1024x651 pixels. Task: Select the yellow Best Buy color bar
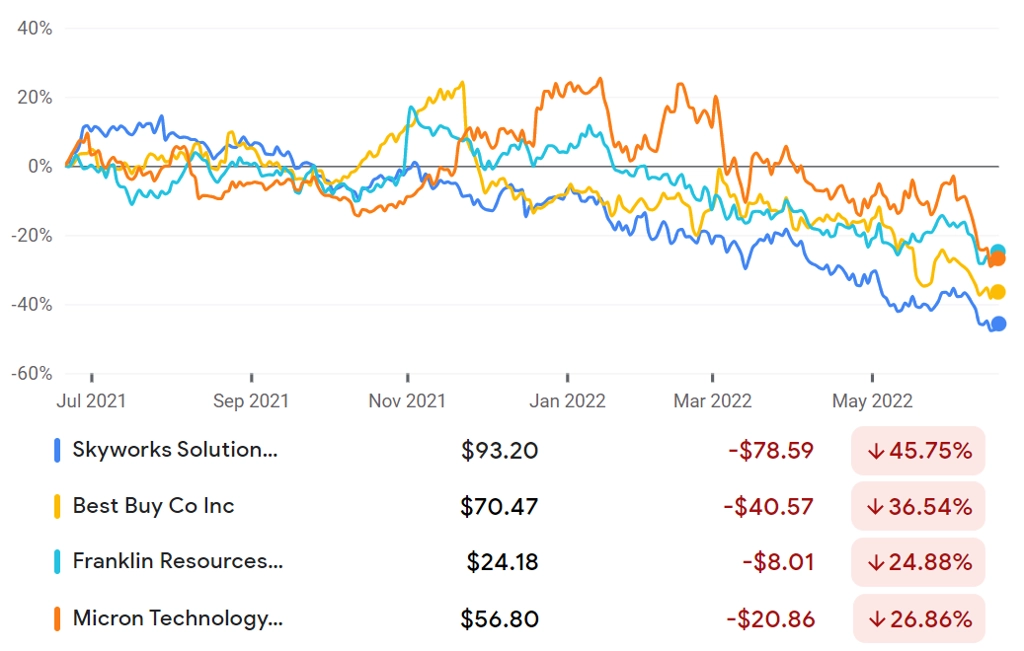(57, 507)
